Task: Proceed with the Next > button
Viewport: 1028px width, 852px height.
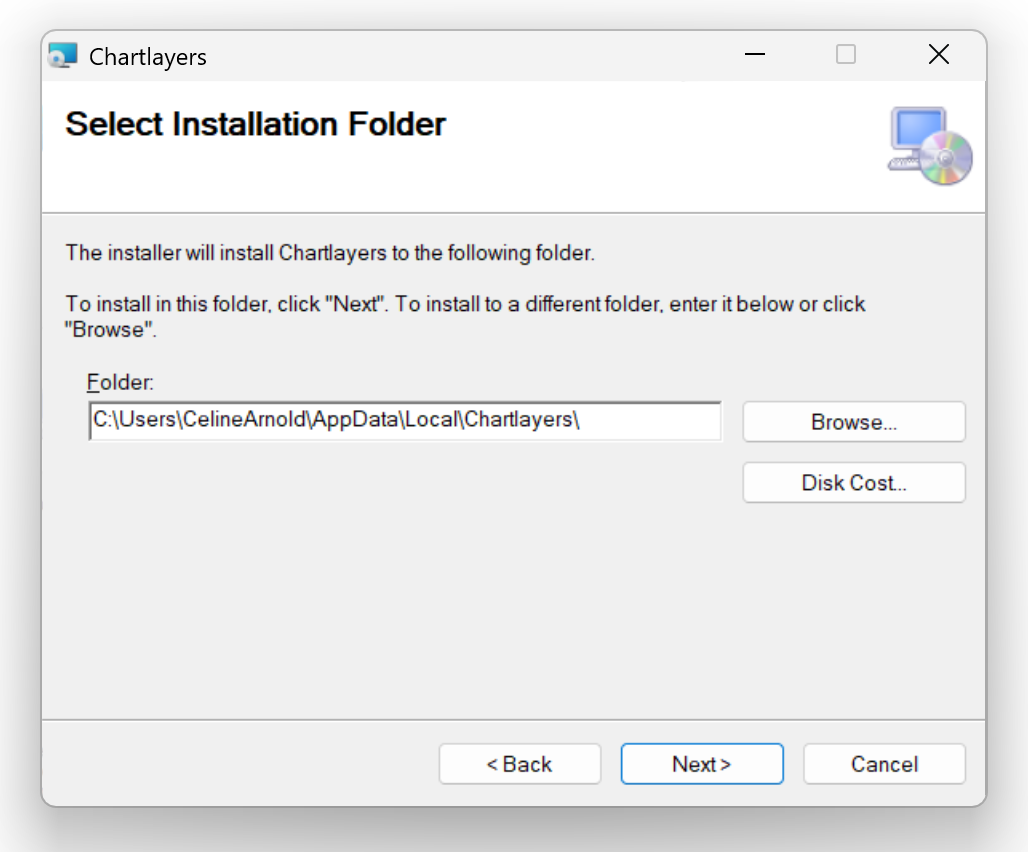Action: tap(701, 764)
